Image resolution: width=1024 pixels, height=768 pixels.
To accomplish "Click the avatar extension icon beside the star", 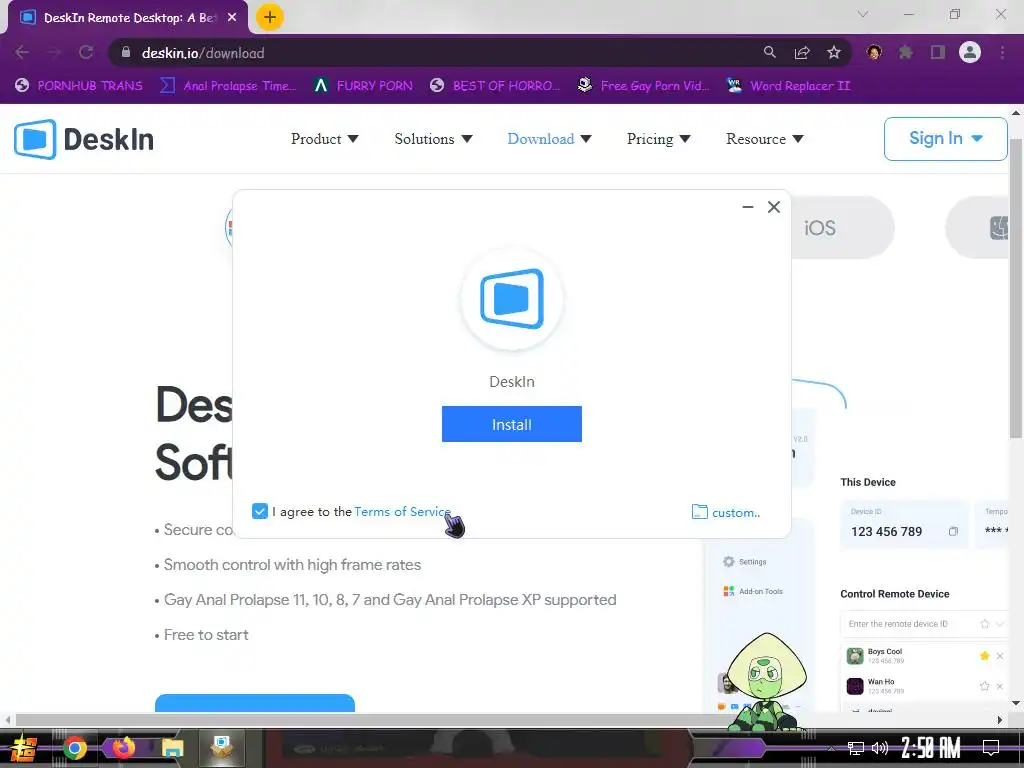I will click(874, 52).
